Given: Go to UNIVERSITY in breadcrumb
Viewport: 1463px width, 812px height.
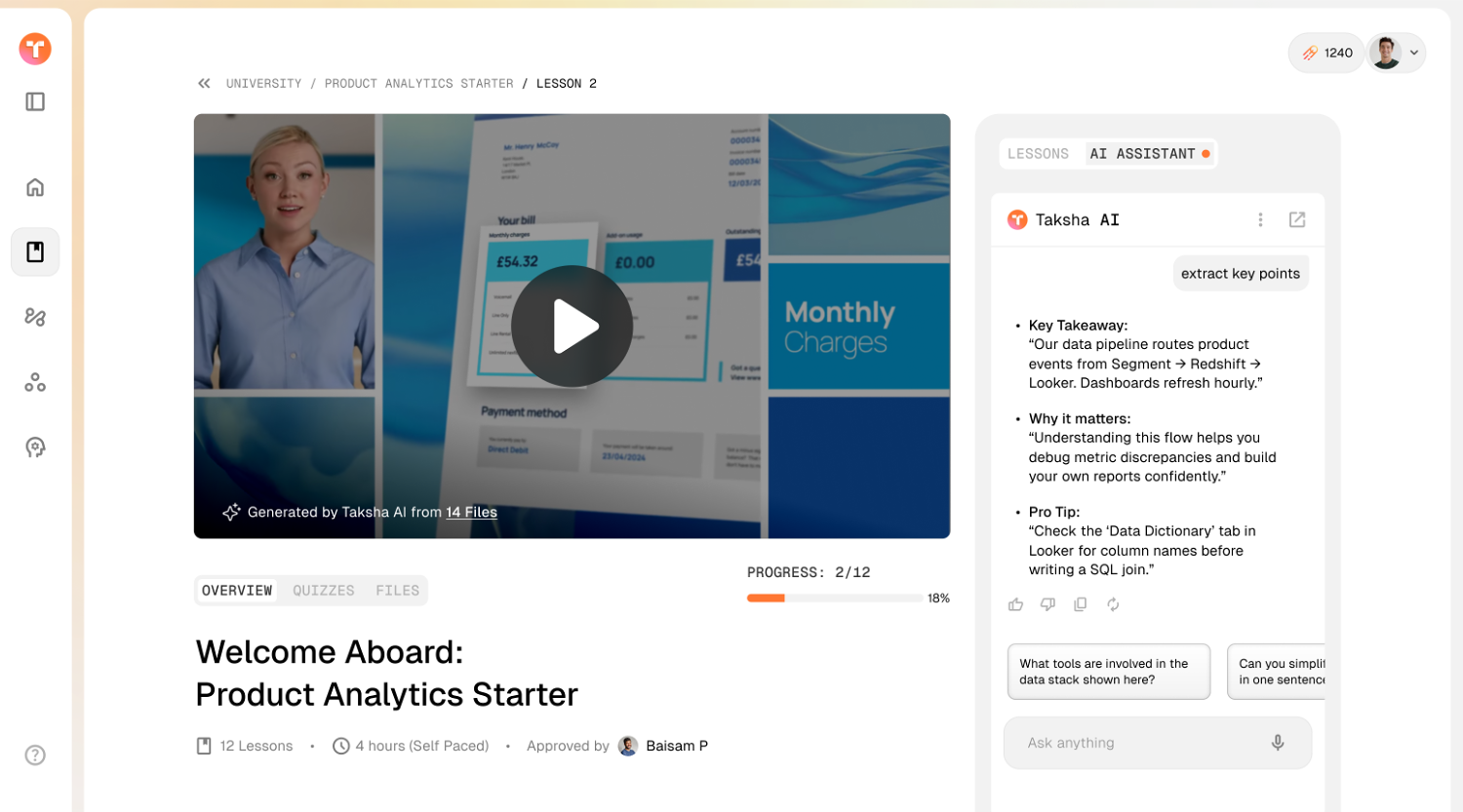Looking at the screenshot, I should pos(264,84).
